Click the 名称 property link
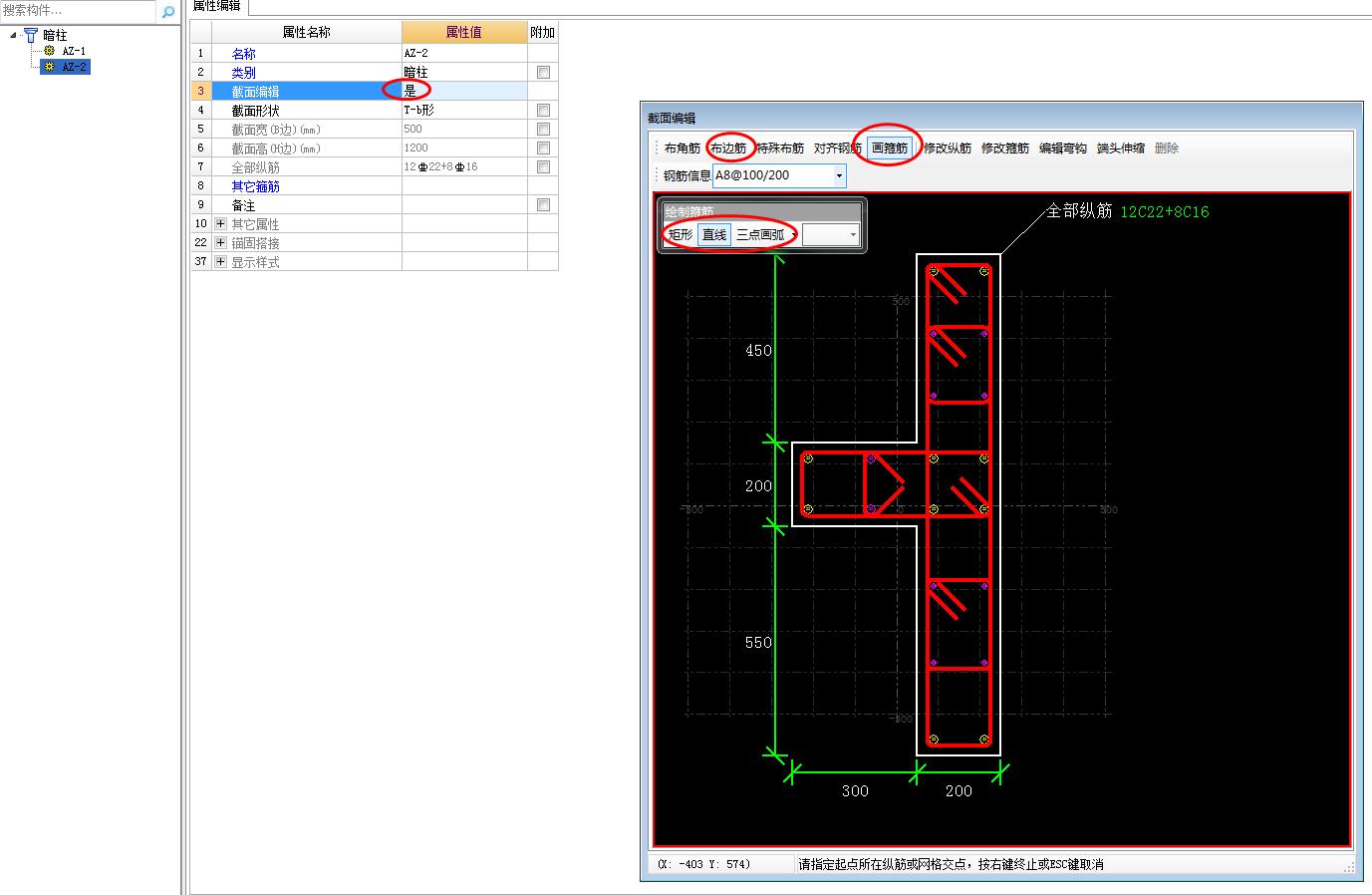 coord(243,54)
